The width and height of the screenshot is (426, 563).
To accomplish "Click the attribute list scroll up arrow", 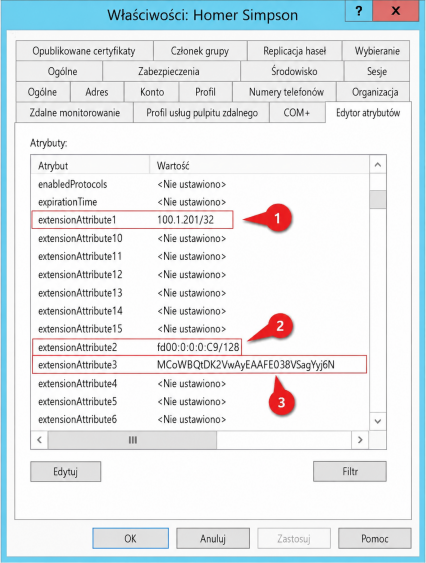I will tap(378, 165).
